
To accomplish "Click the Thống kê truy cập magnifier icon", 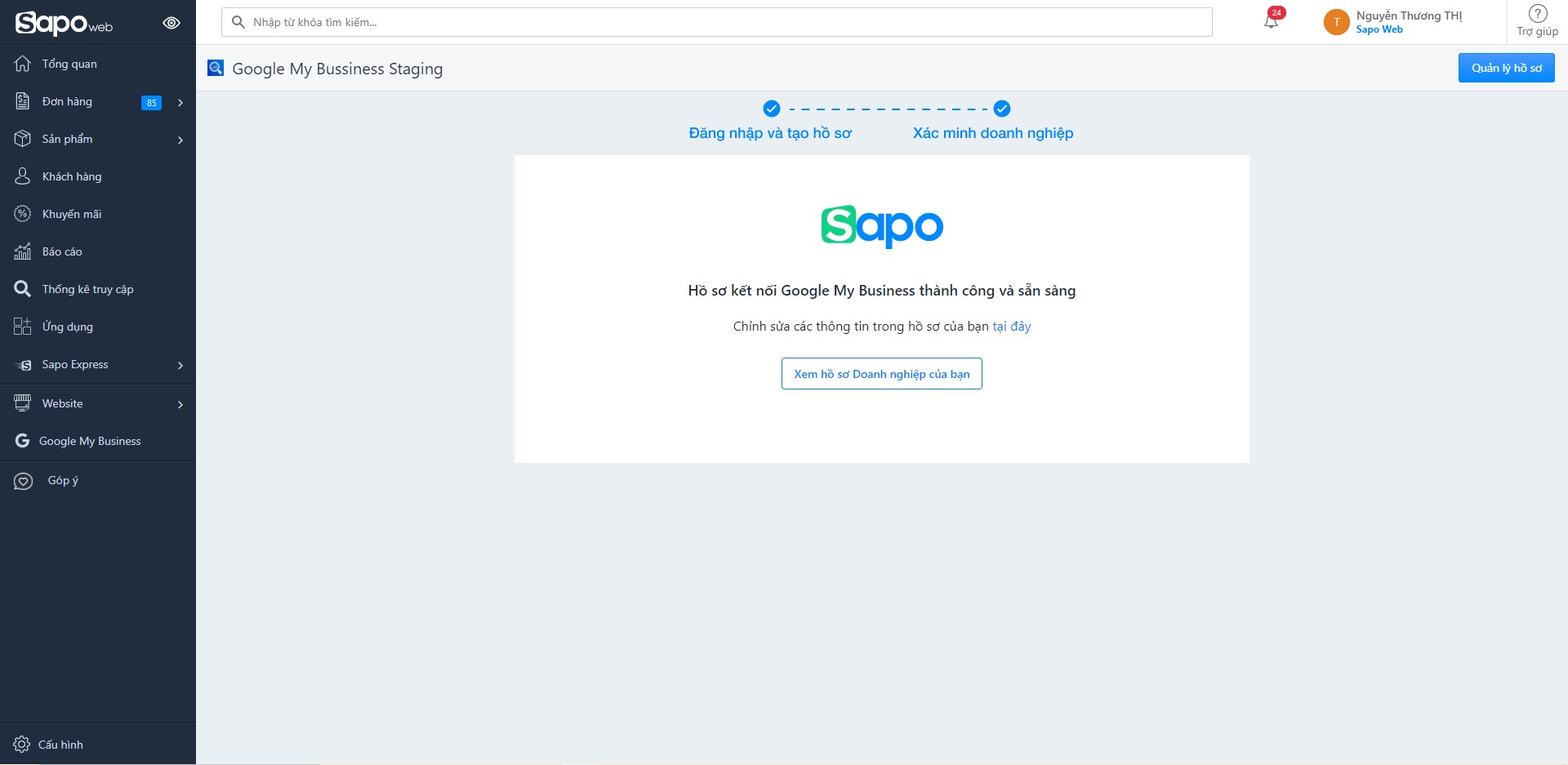I will pyautogui.click(x=23, y=289).
